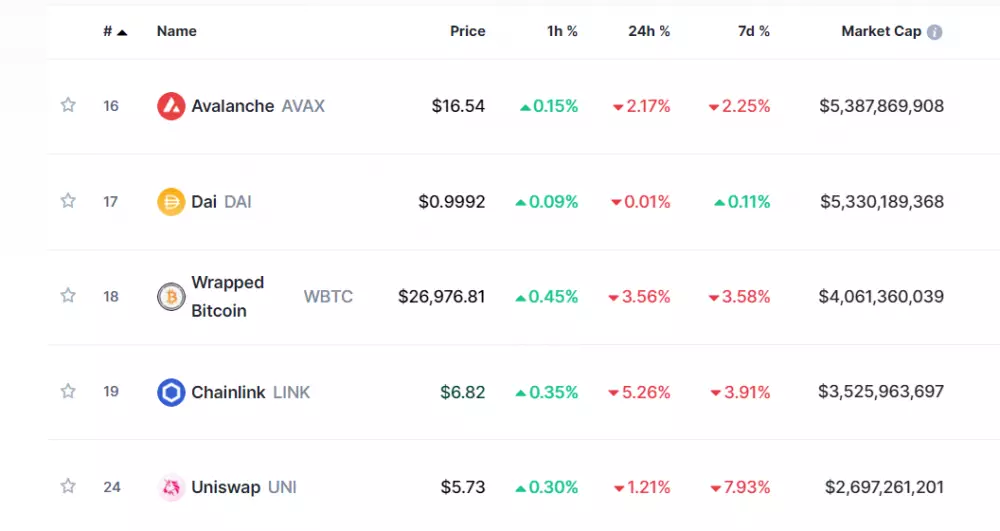Sort table by Price column

point(467,31)
